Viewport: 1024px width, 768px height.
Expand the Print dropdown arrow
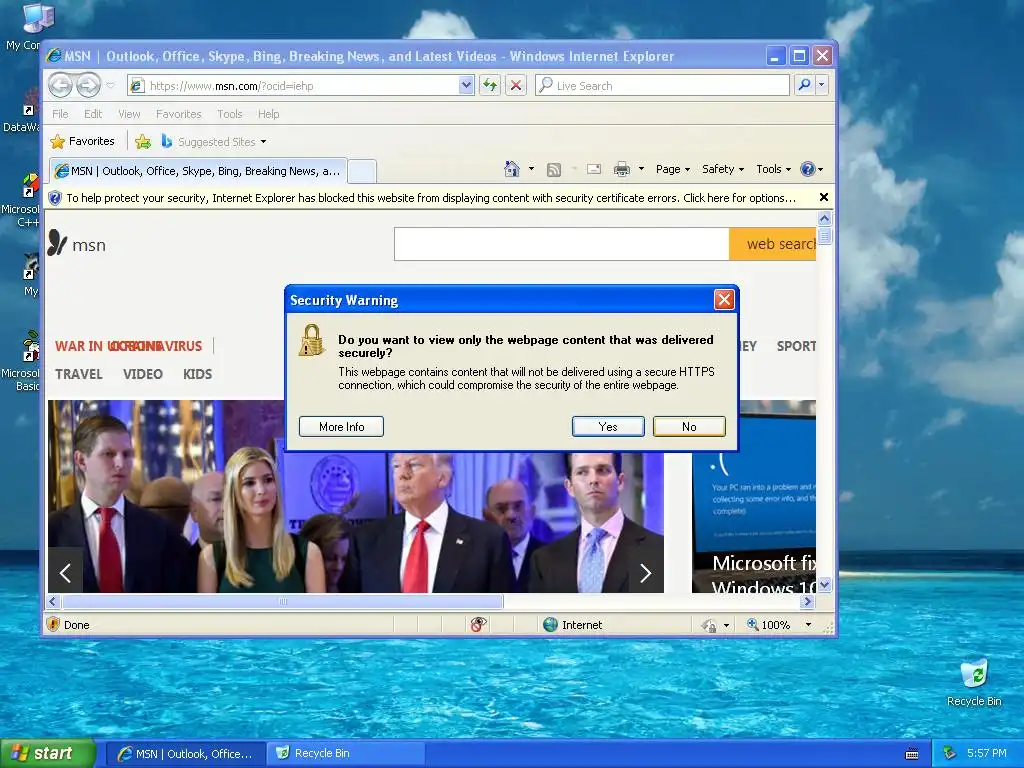[x=641, y=169]
